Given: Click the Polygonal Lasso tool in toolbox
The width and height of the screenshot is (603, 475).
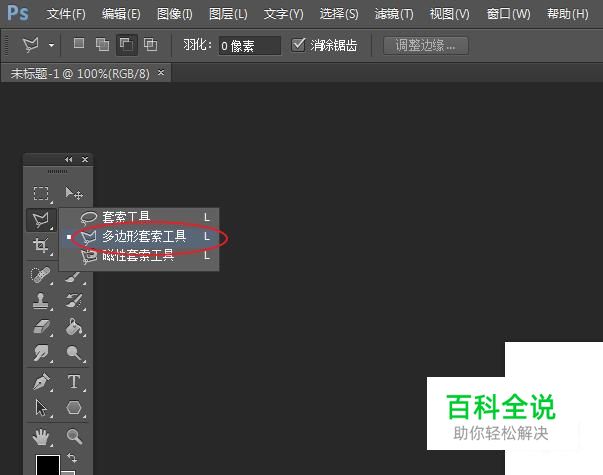Looking at the screenshot, I should (x=41, y=220).
